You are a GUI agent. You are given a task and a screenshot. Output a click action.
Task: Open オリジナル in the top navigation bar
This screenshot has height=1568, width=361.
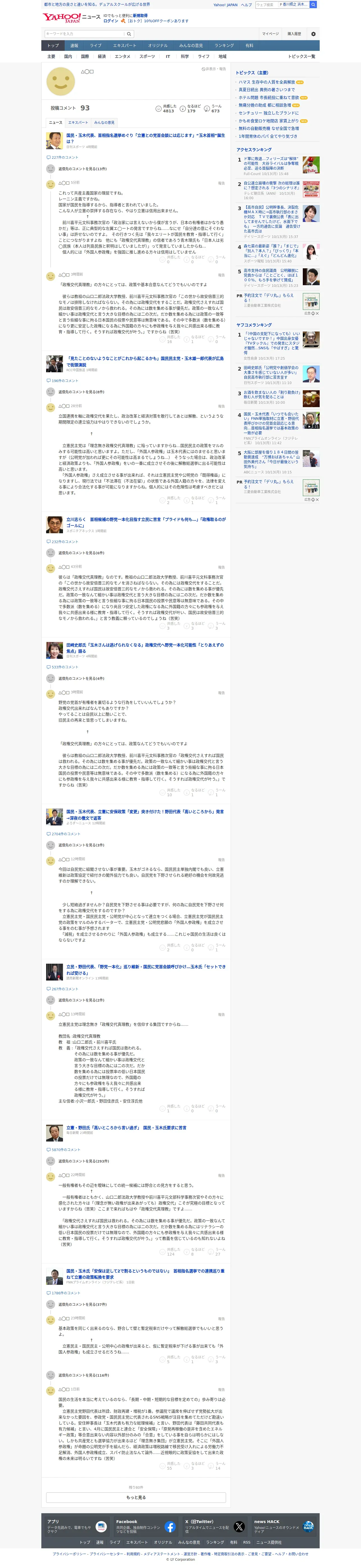click(158, 46)
